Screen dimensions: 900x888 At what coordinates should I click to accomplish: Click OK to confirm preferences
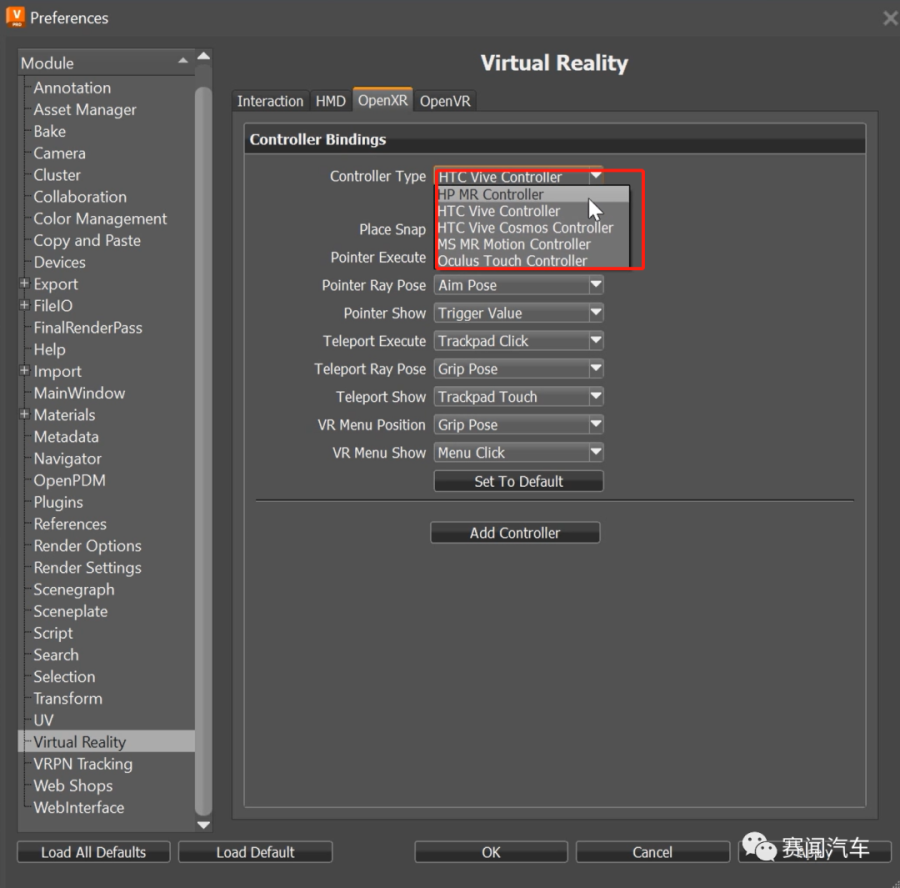(491, 852)
